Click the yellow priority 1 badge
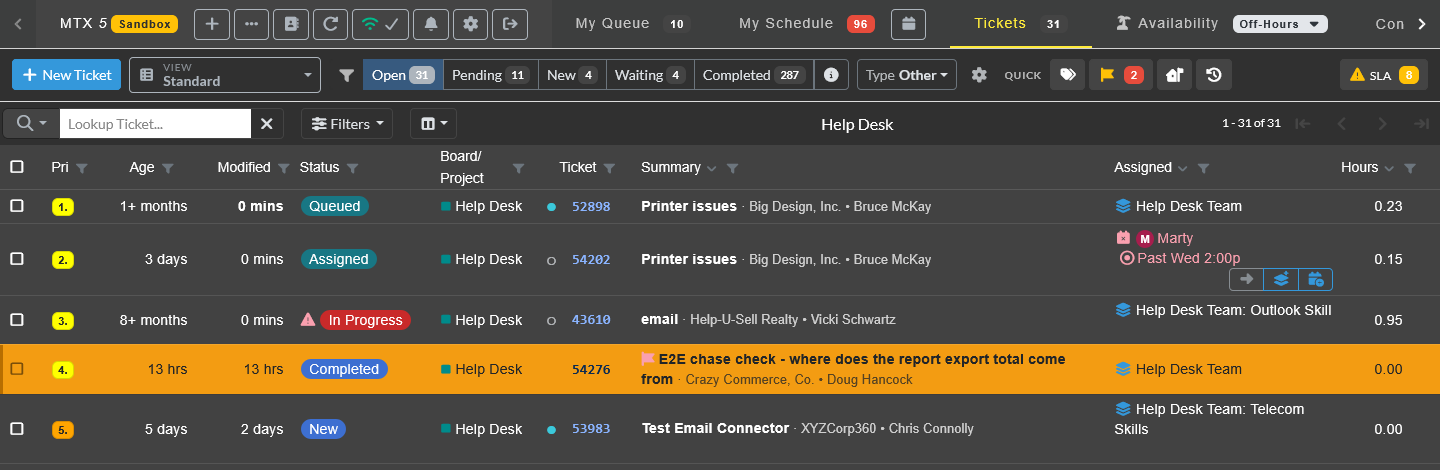Image resolution: width=1440 pixels, height=470 pixels. 63,207
